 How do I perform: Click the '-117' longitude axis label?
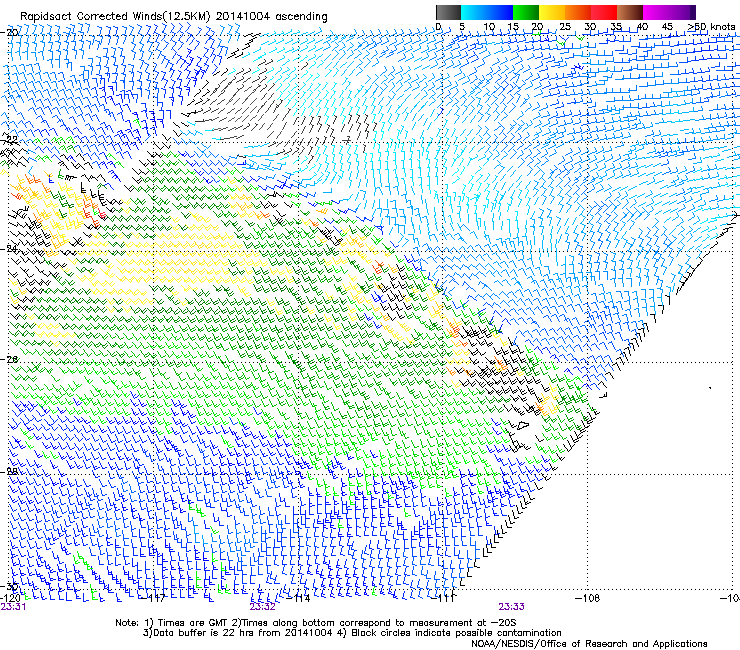[x=155, y=598]
